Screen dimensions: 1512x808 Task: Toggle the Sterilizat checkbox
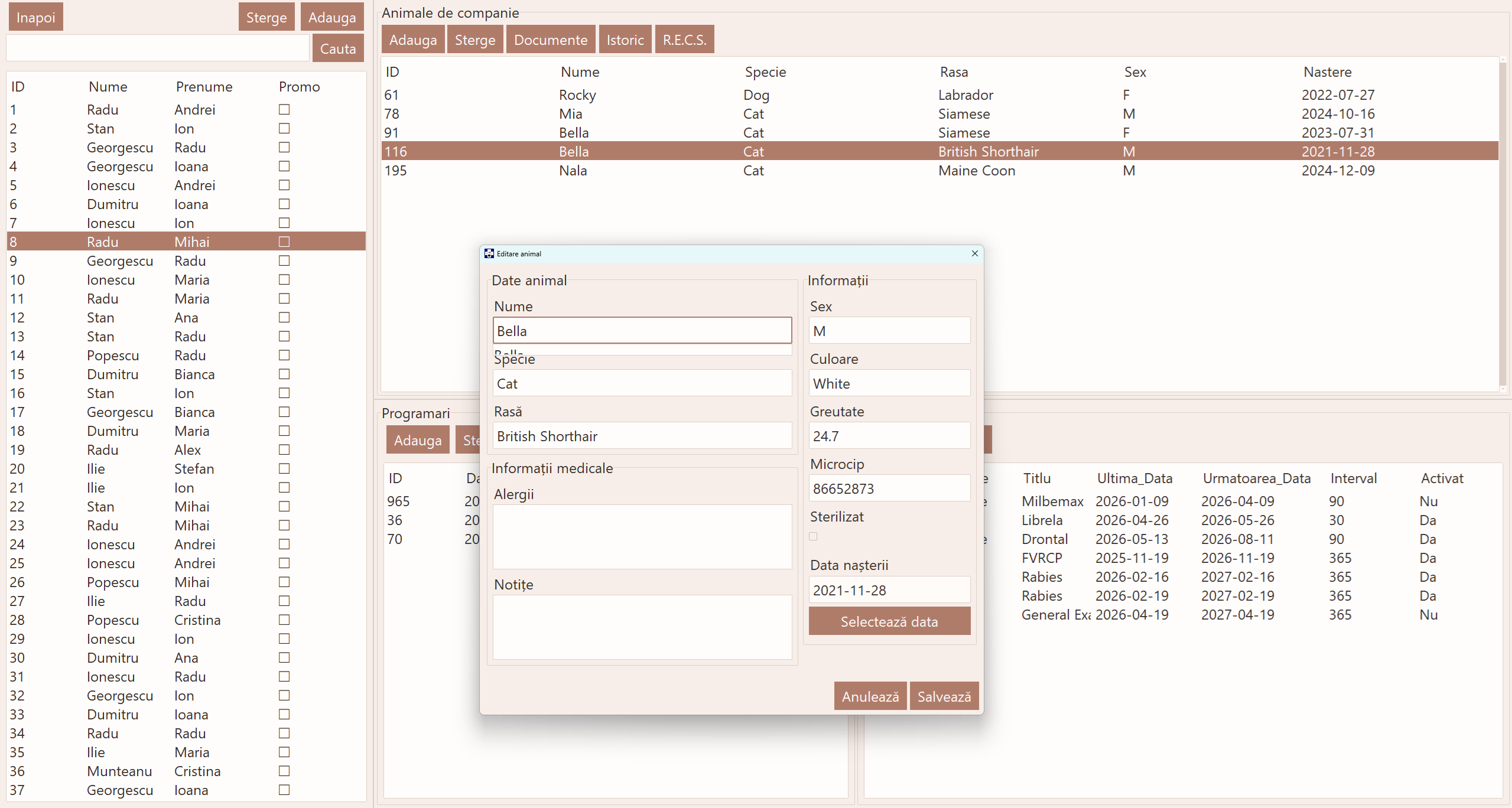(814, 536)
